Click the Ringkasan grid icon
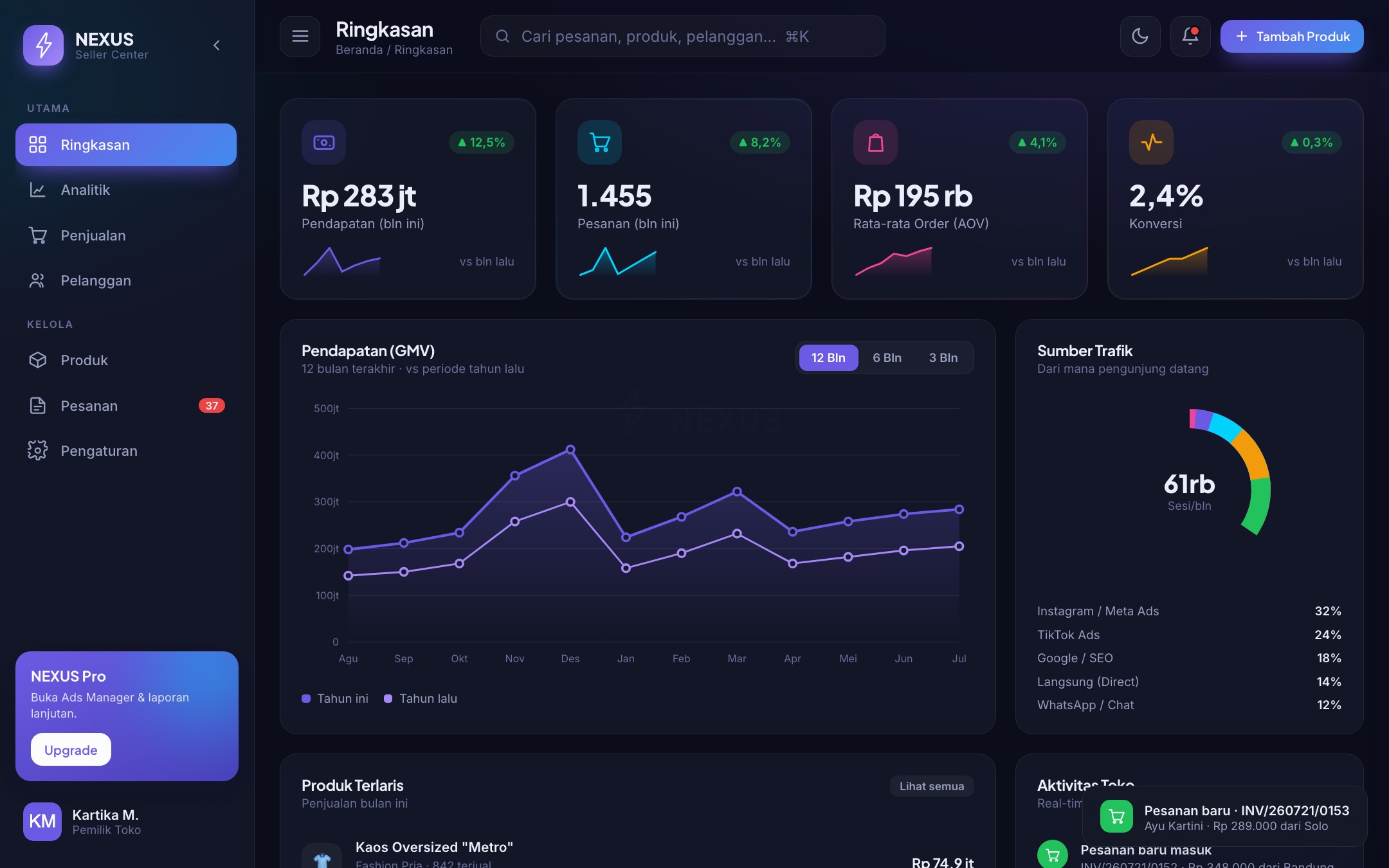This screenshot has width=1389, height=868. [38, 145]
